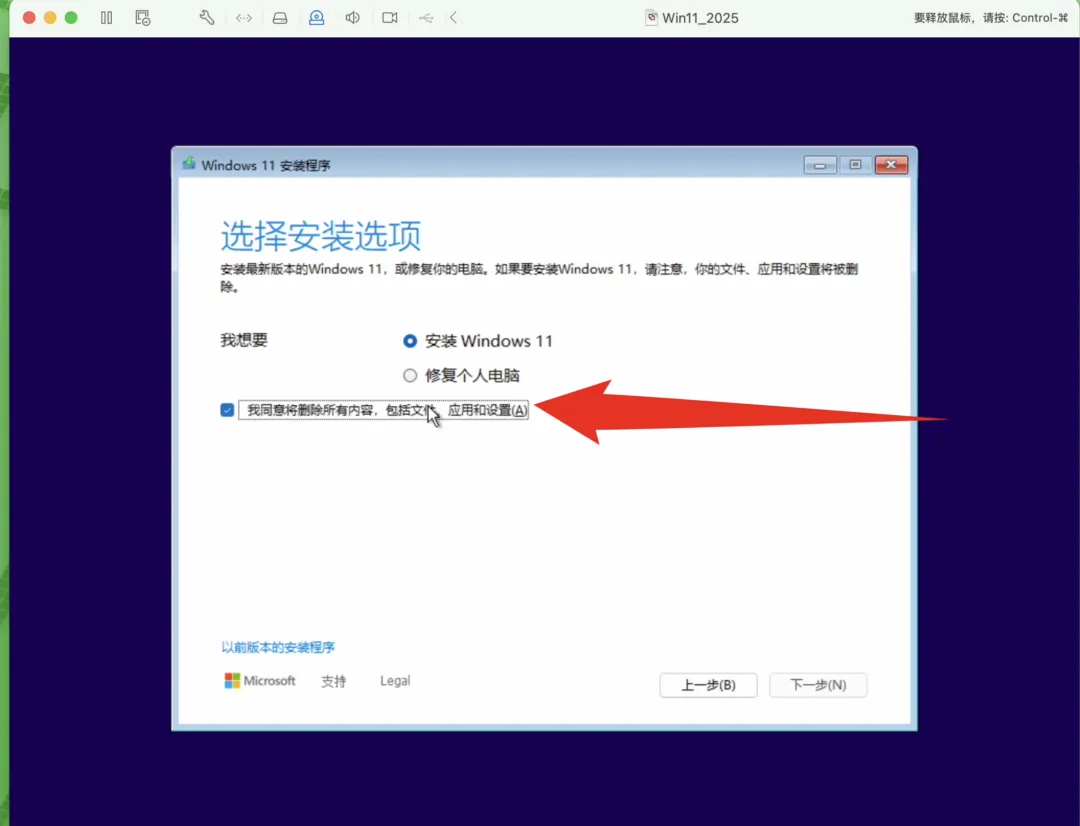The width and height of the screenshot is (1080, 826).
Task: Open the snapshot manager icon
Action: point(143,18)
